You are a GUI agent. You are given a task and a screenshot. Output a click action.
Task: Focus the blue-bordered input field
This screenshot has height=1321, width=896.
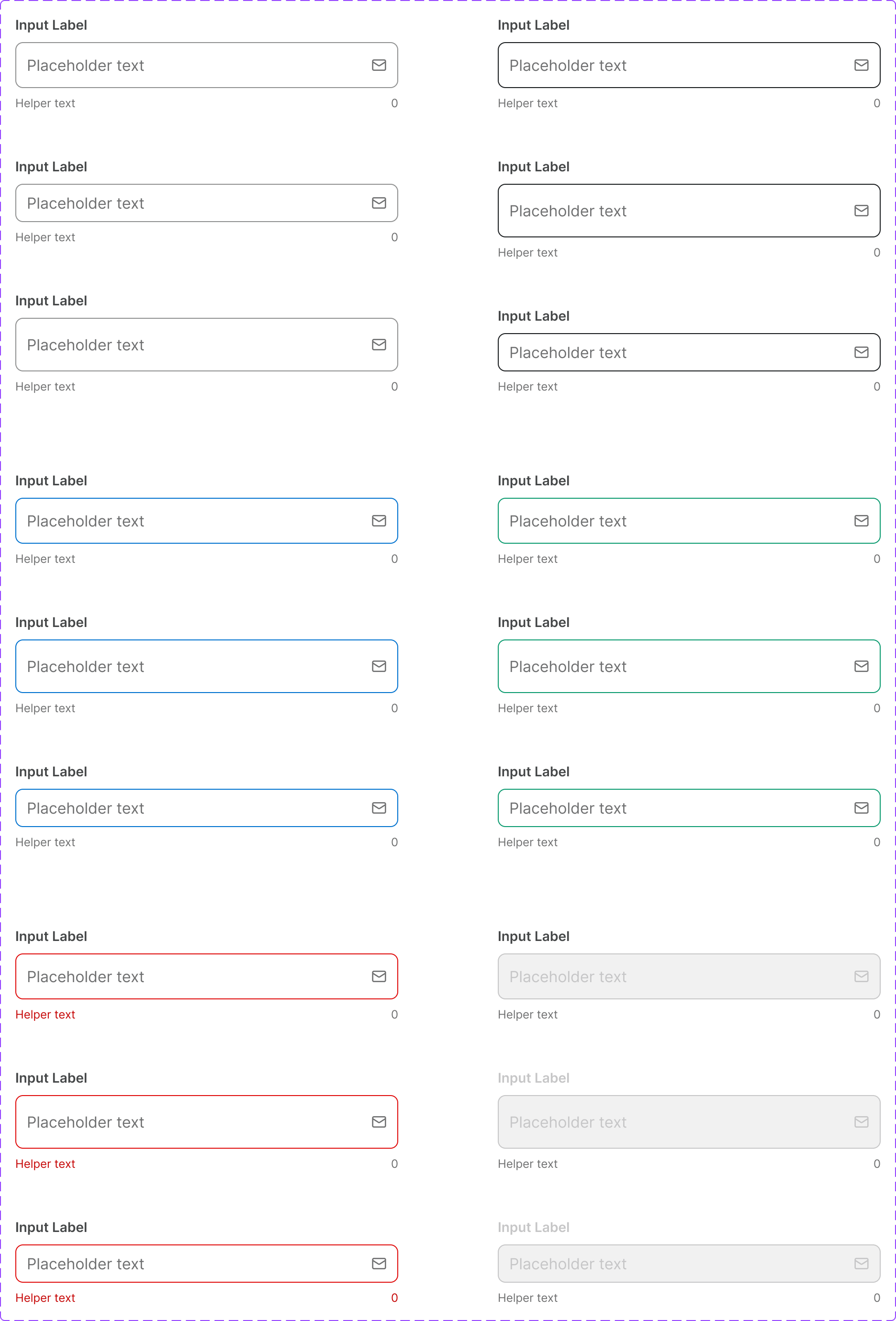tap(170, 521)
